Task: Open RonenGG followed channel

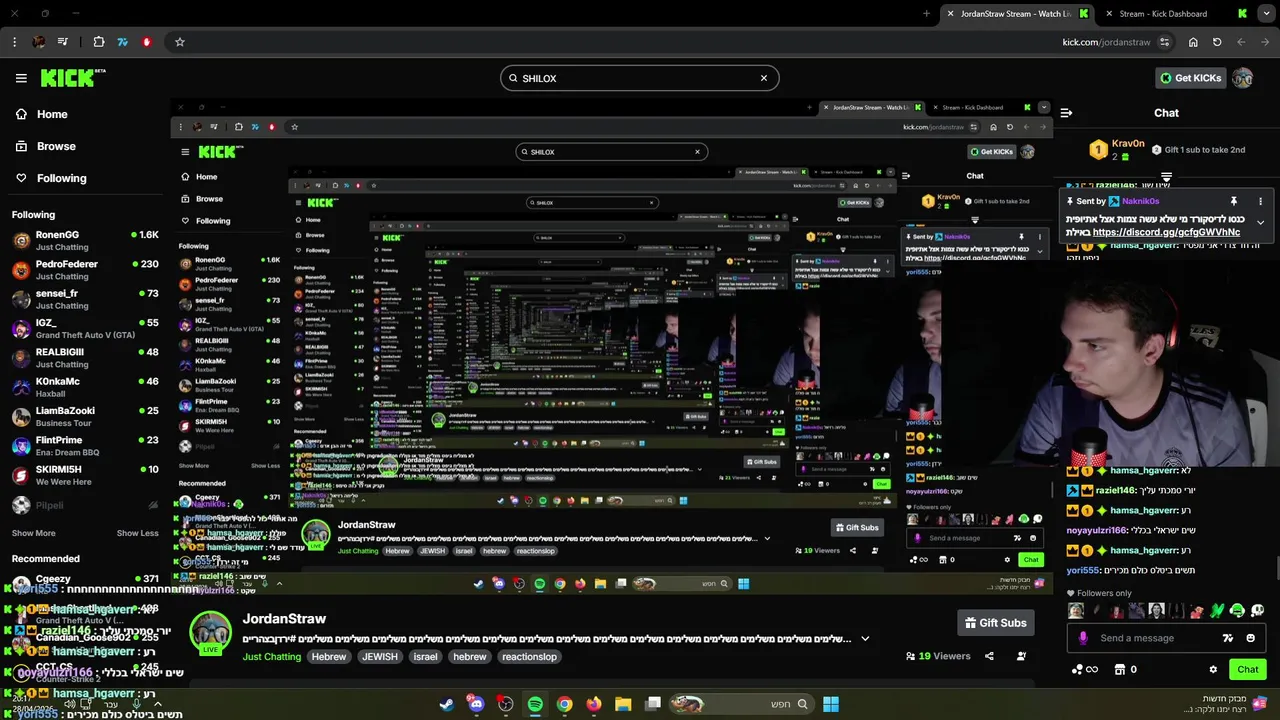Action: pos(85,241)
